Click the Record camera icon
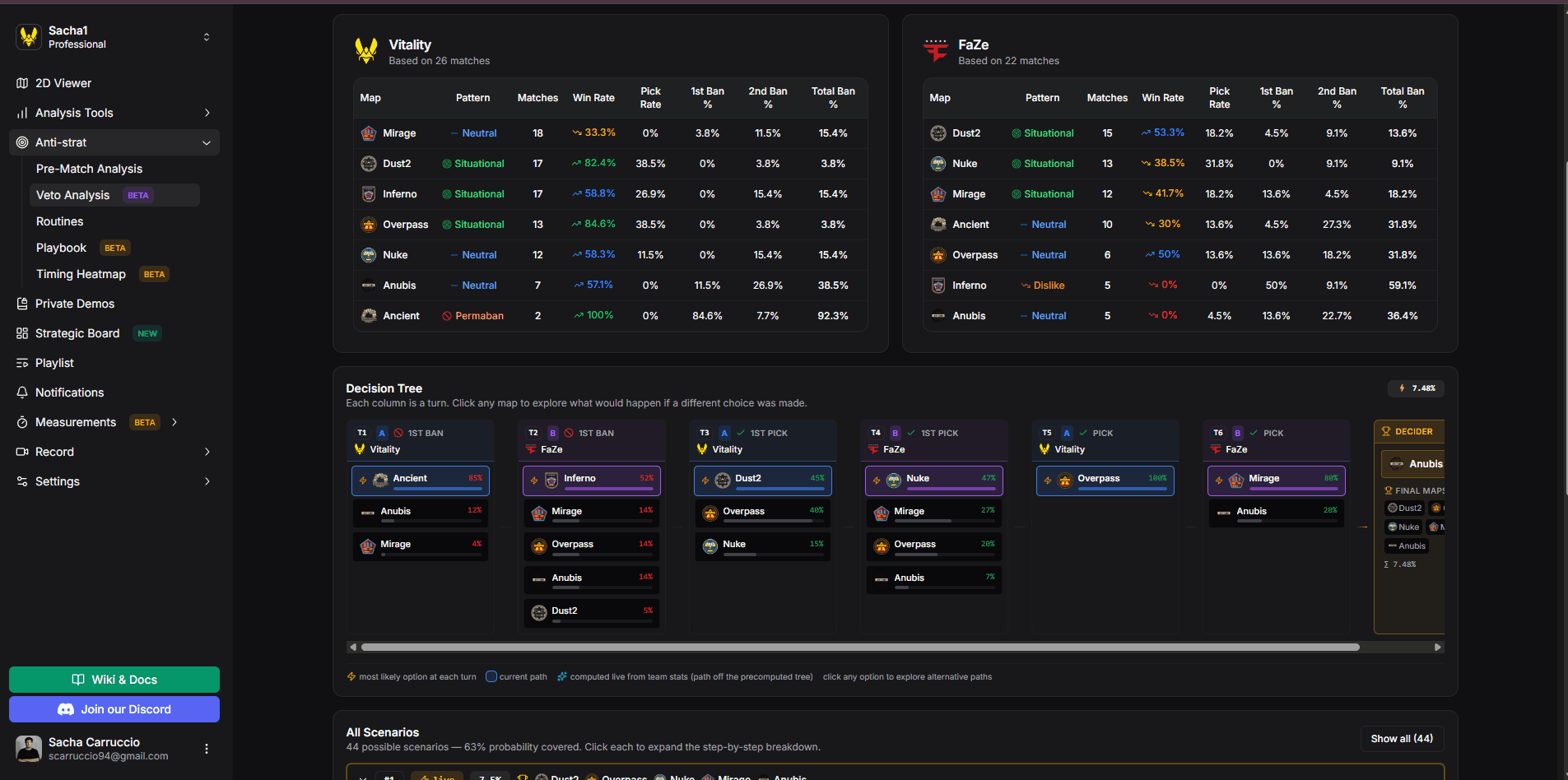 pos(22,452)
